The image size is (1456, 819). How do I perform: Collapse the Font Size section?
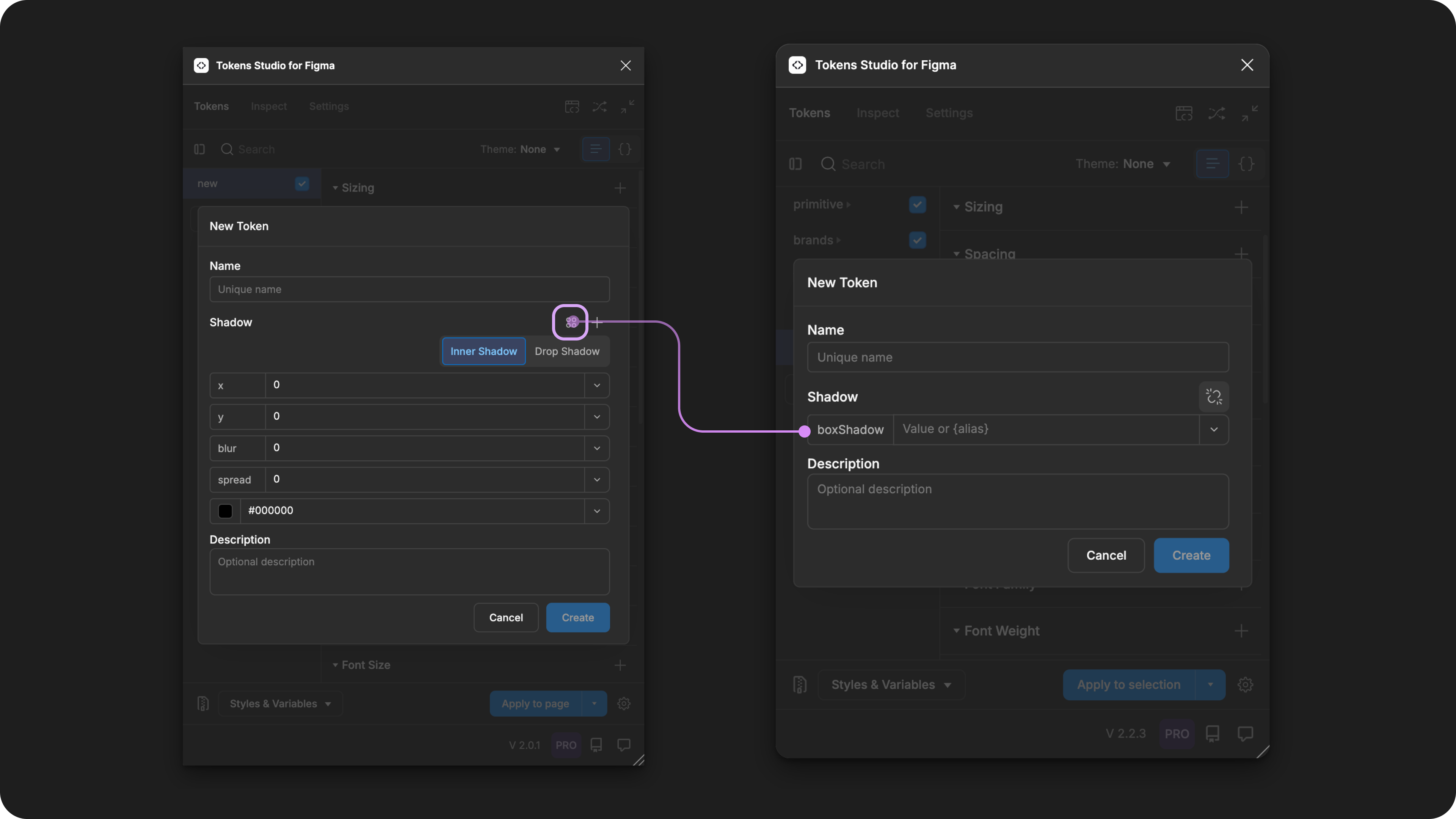point(335,665)
